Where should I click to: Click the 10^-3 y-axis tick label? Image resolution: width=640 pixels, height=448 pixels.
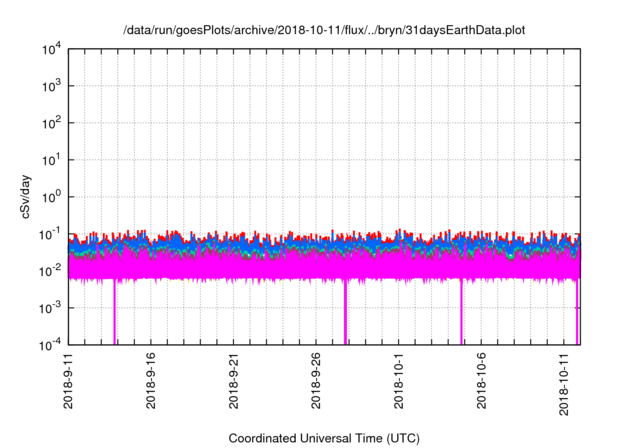point(51,308)
